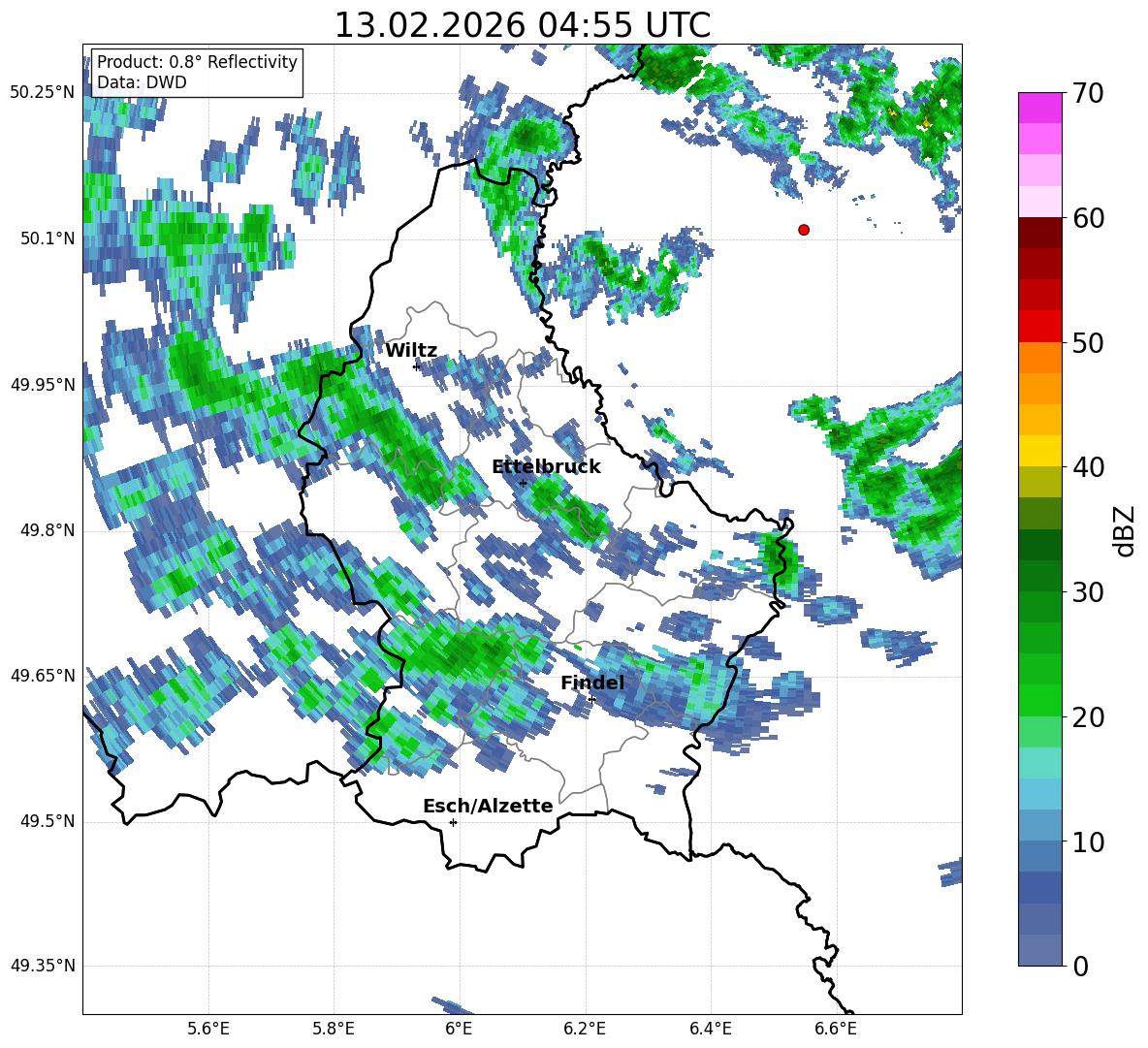Click the dark red colorbar segment below 60
This screenshot has height=1048, width=1148.
[1039, 233]
